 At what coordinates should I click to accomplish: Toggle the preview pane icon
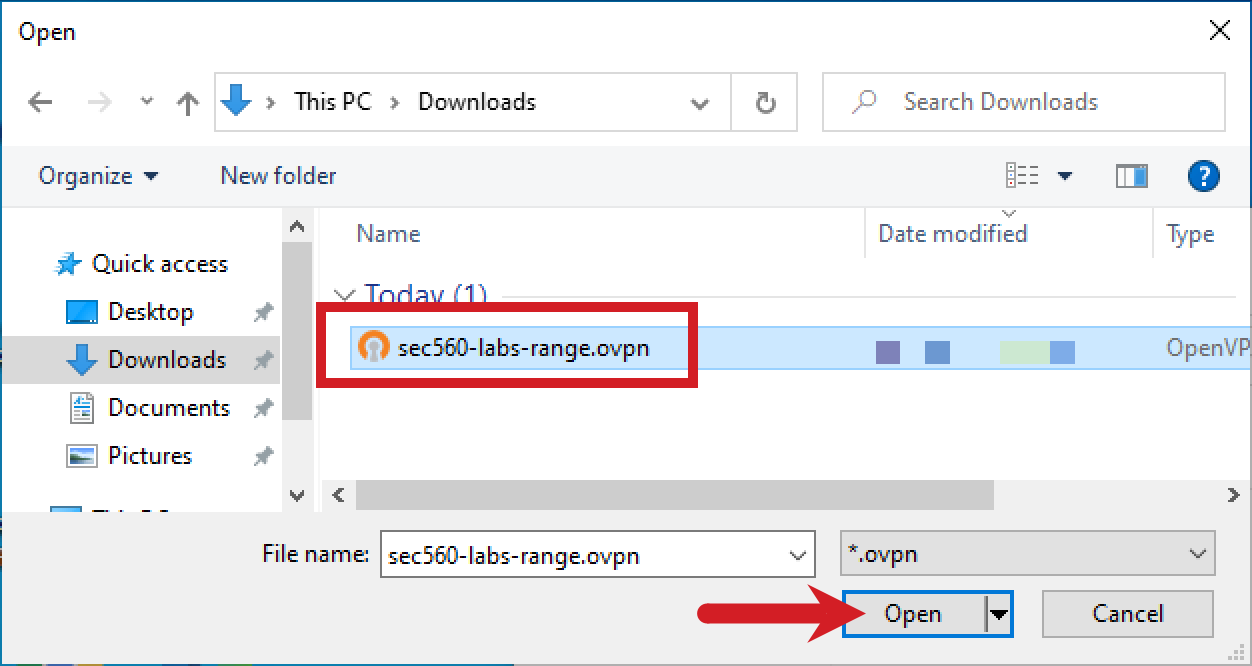click(1131, 176)
